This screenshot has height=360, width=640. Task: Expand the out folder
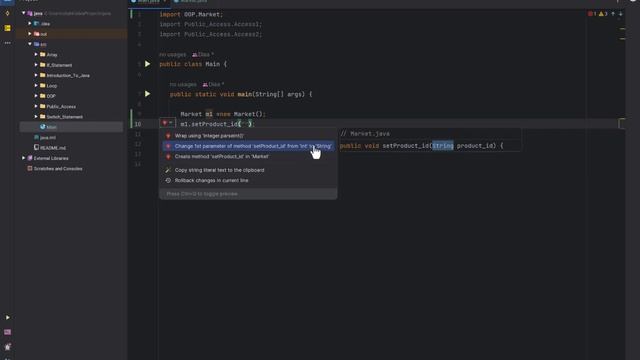tap(30, 34)
